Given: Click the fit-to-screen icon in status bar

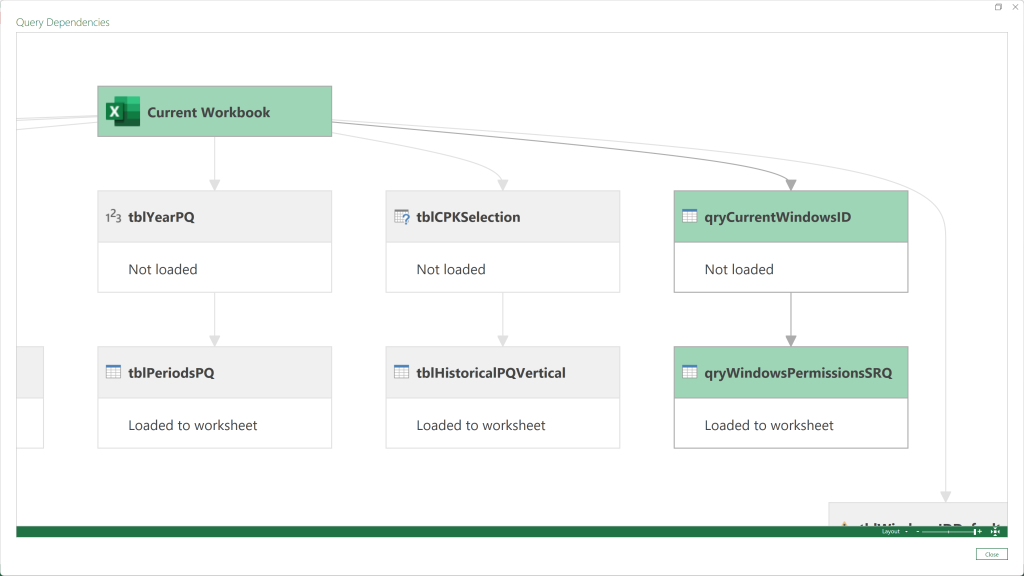Looking at the screenshot, I should tap(995, 532).
